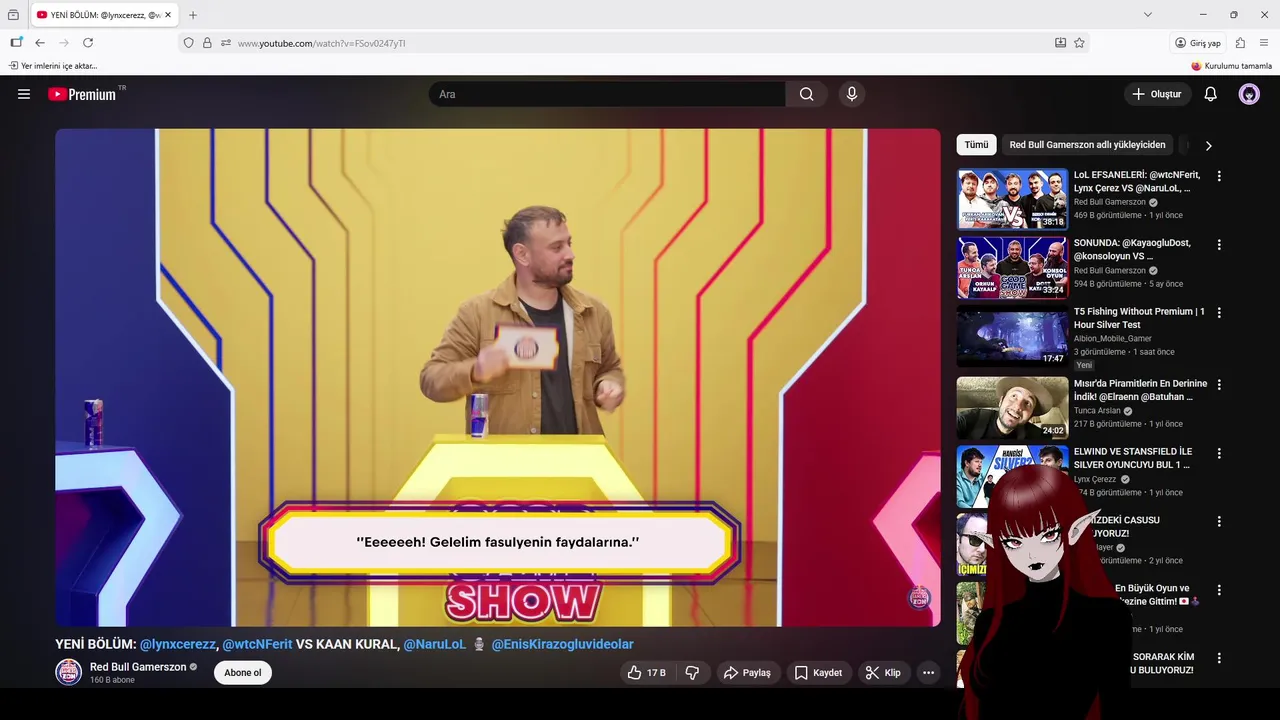The height and width of the screenshot is (720, 1280).
Task: Open options for Mısır'da Piramitlerin video
Action: tap(1218, 384)
